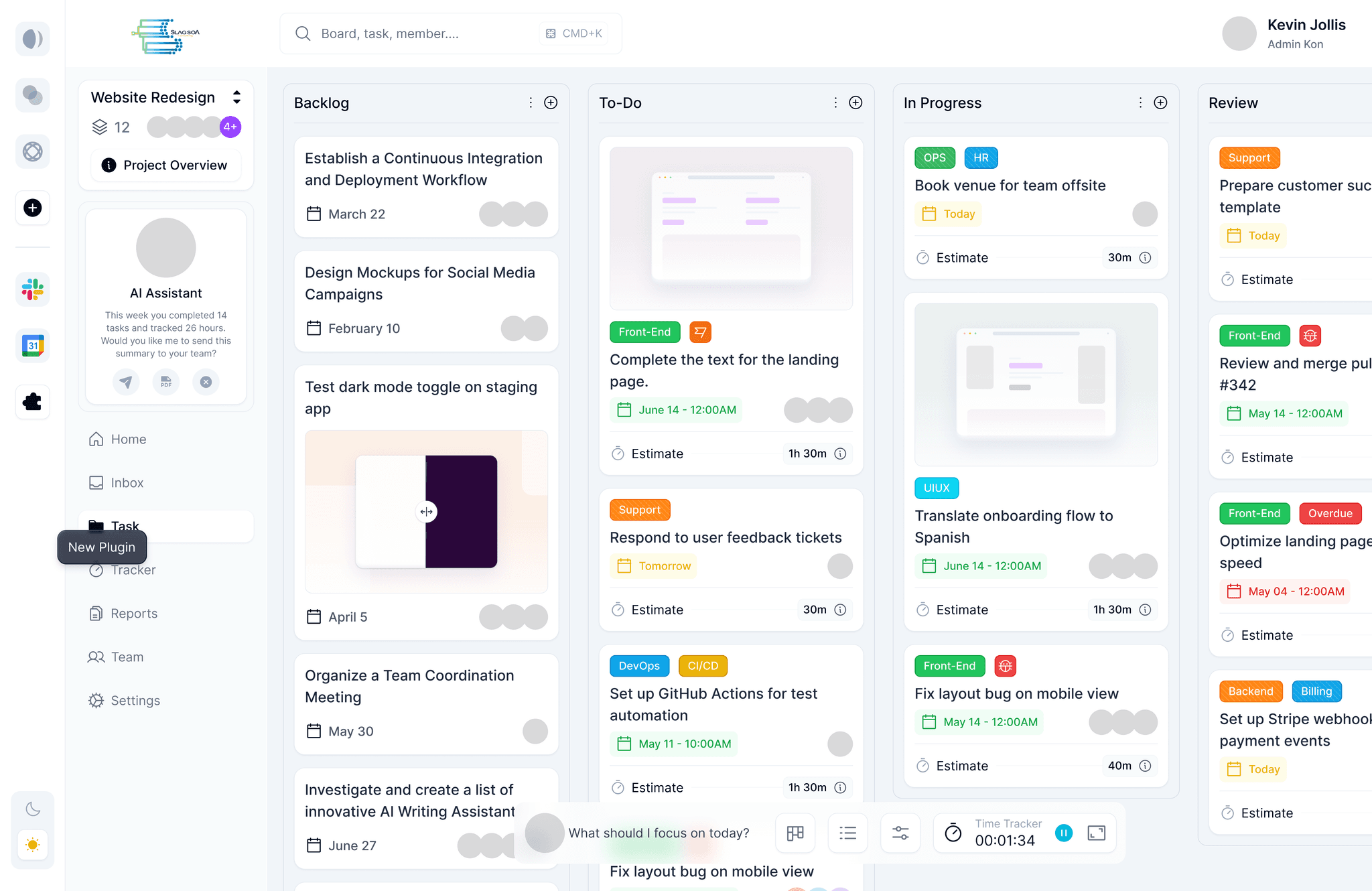Screen dimensions: 1372x891
Task: Open the filter settings icon in bottom bar
Action: click(x=900, y=833)
